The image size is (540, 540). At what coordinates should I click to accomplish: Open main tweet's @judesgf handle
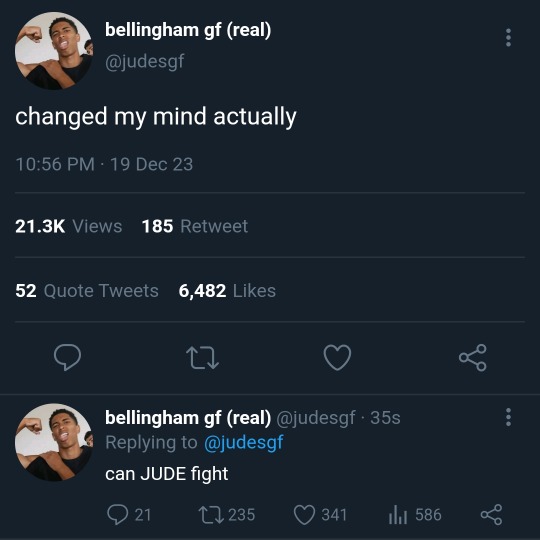pyautogui.click(x=145, y=62)
